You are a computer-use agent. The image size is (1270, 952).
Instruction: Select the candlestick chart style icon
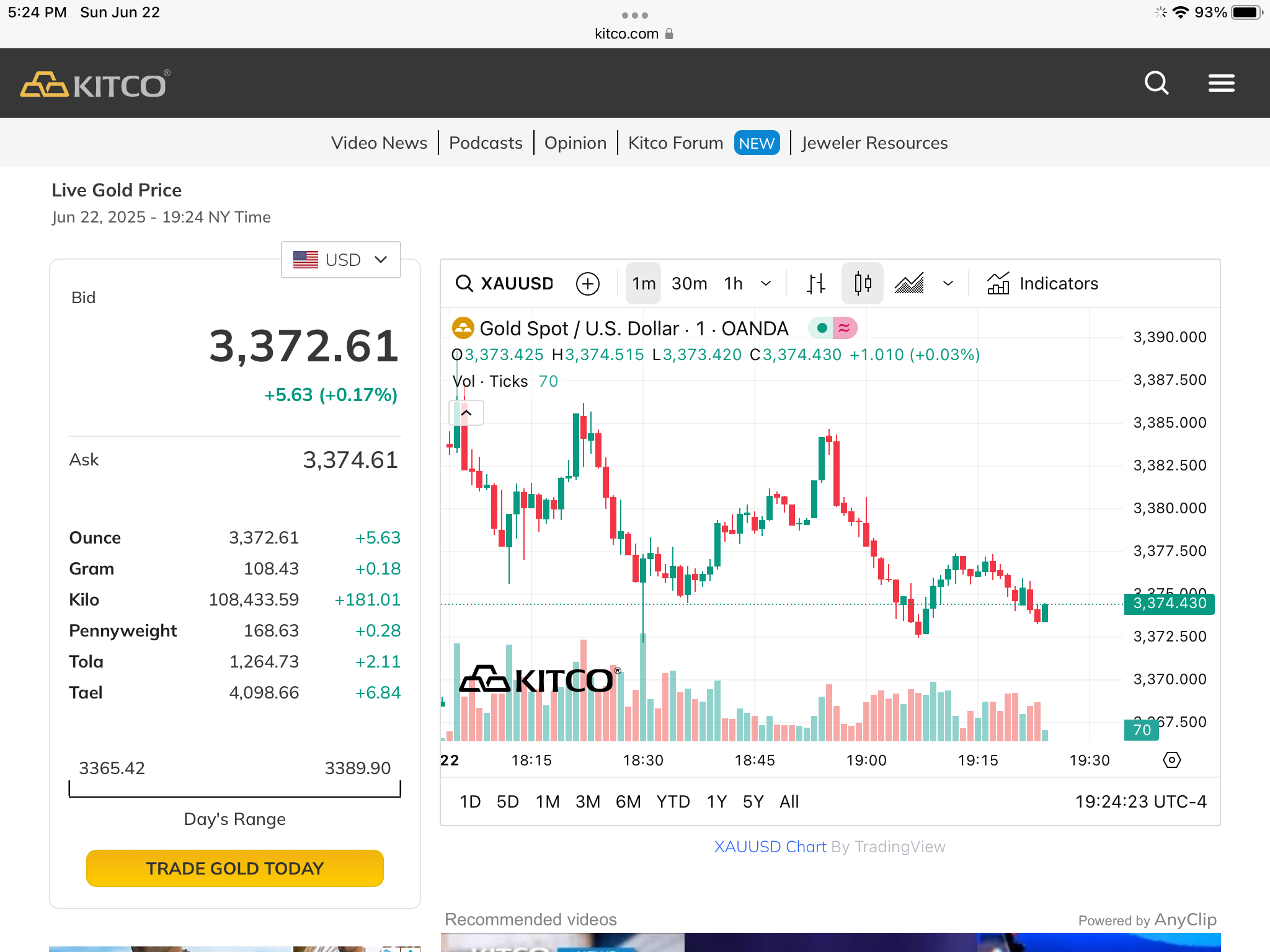pyautogui.click(x=862, y=284)
